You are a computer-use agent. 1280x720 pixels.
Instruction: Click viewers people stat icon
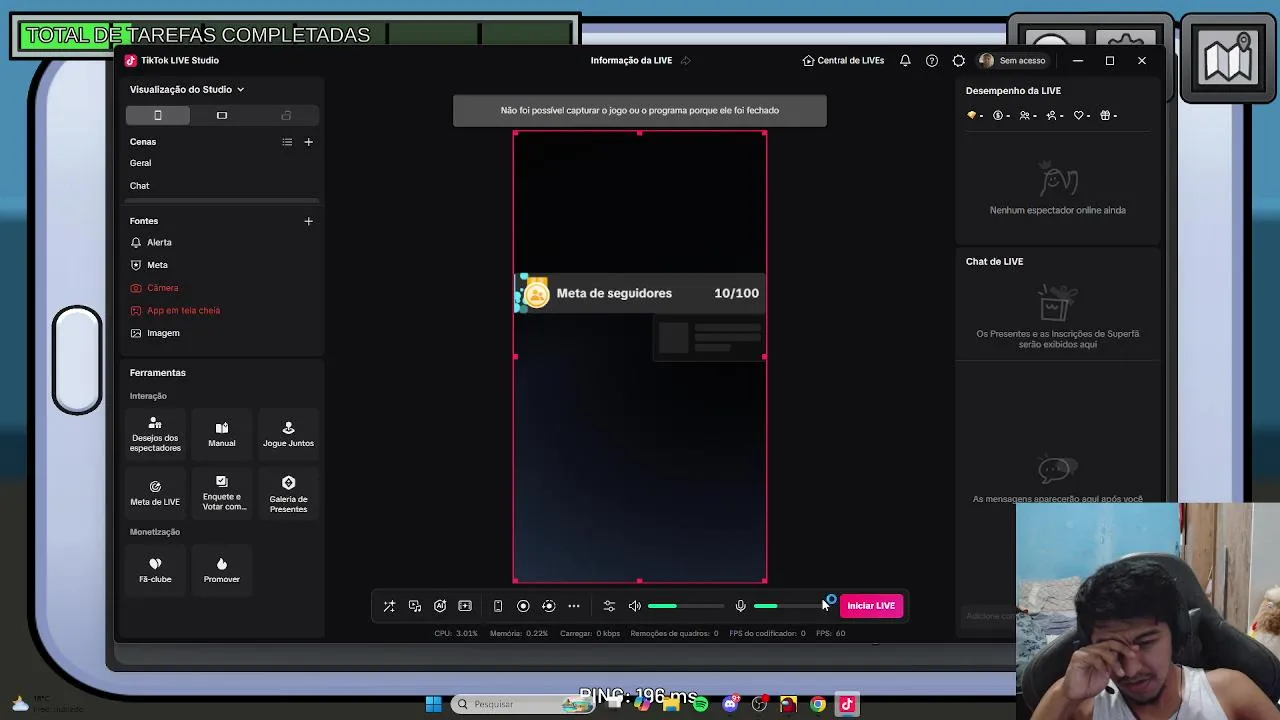click(1028, 115)
